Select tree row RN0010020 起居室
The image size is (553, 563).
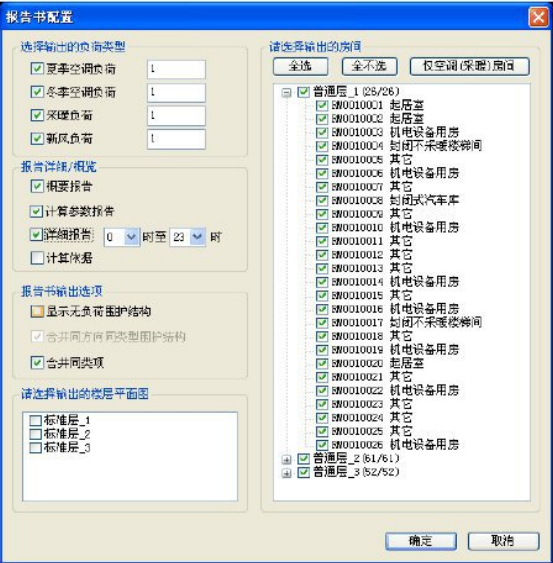(378, 363)
